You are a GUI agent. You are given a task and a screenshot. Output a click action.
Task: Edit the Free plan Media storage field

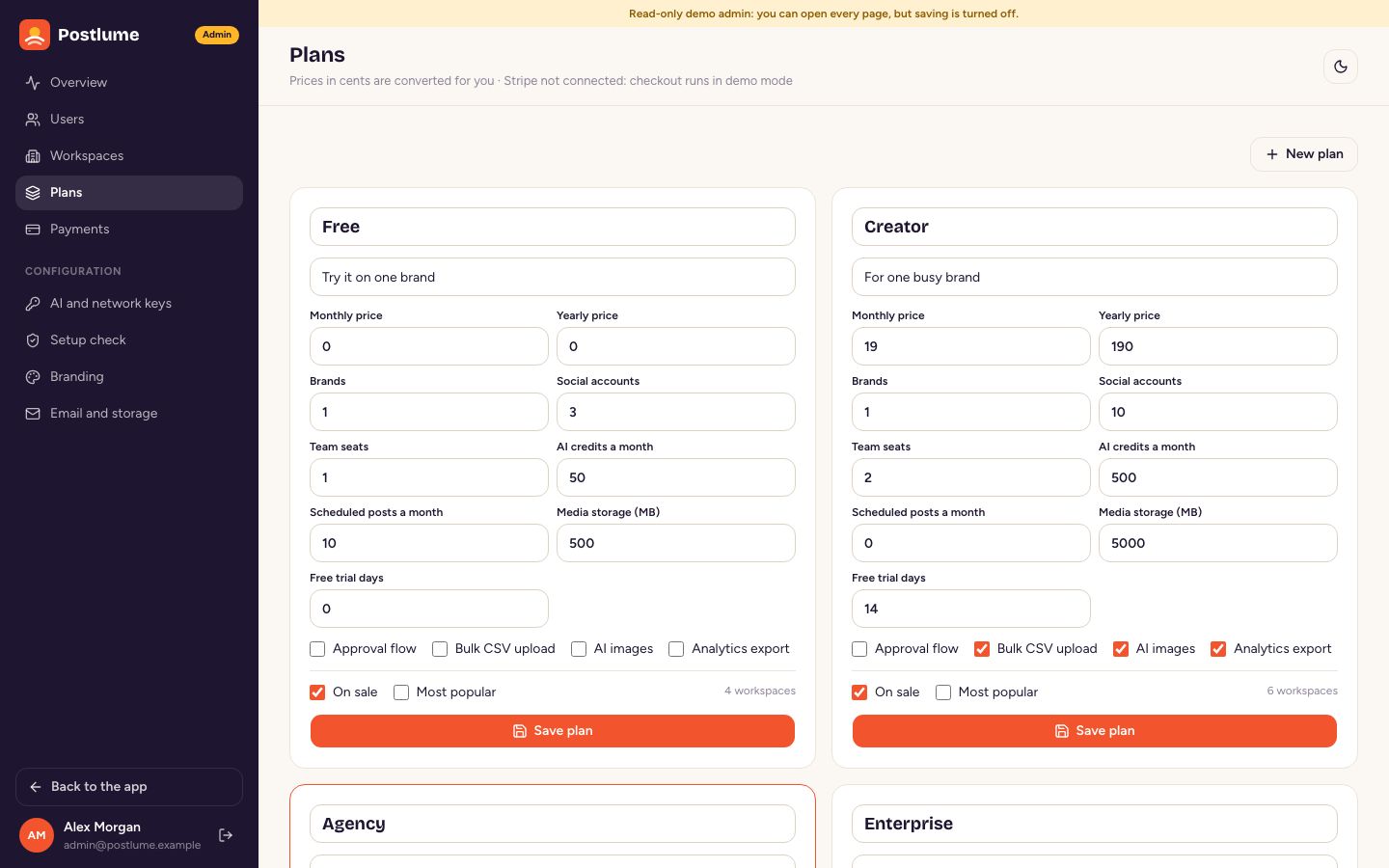coord(676,543)
